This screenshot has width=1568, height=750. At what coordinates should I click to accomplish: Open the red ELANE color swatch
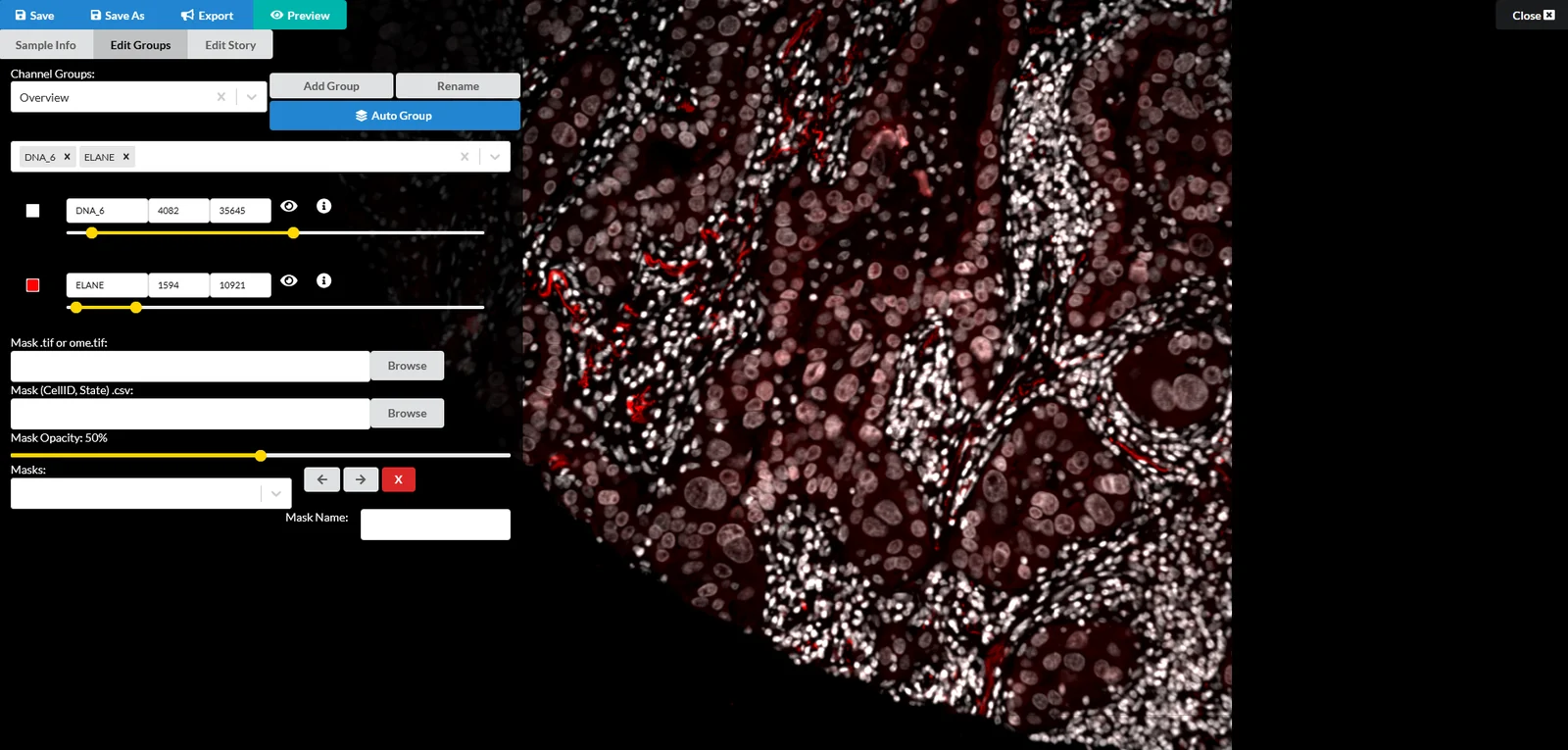32,285
